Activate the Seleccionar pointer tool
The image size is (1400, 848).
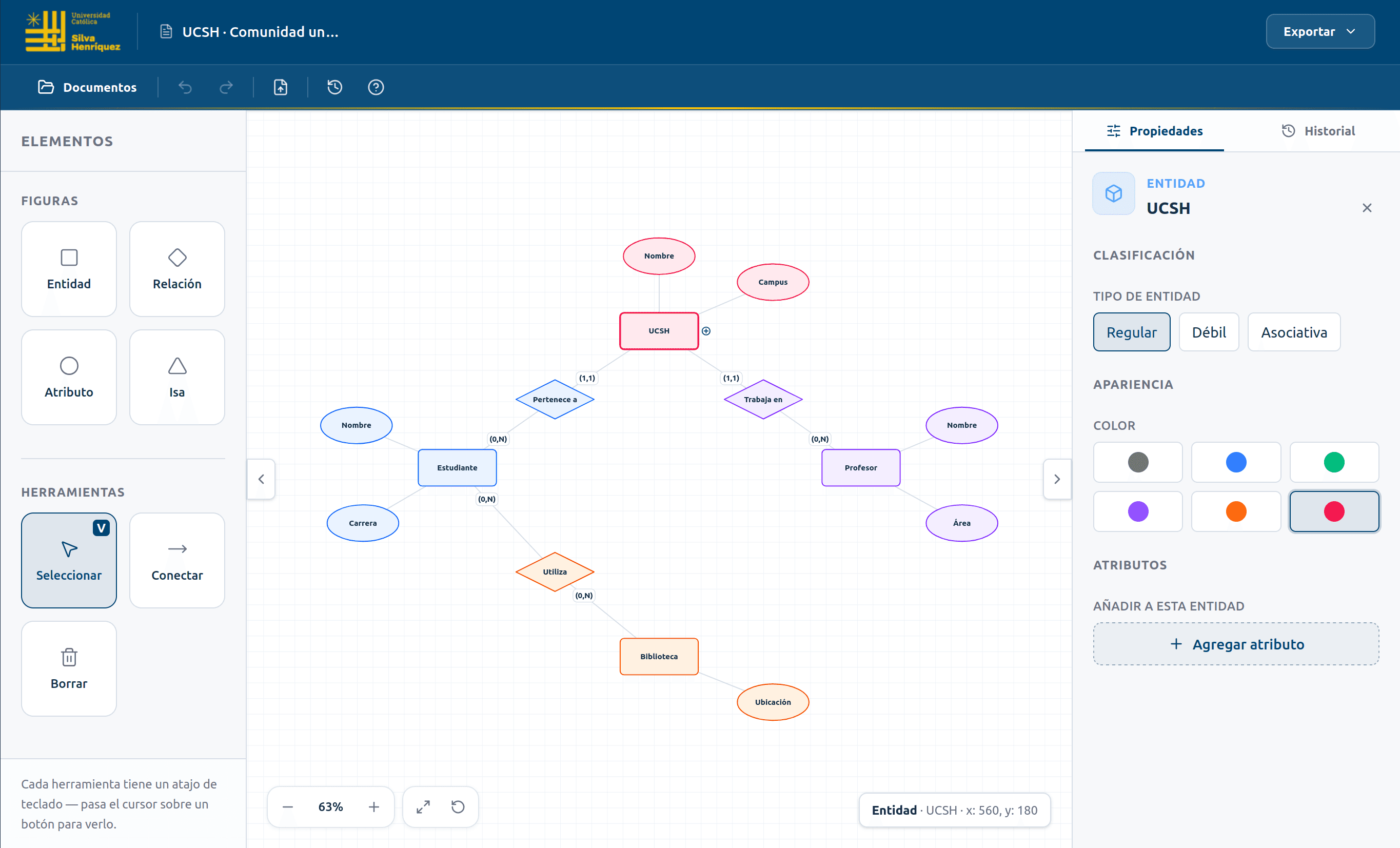69,560
